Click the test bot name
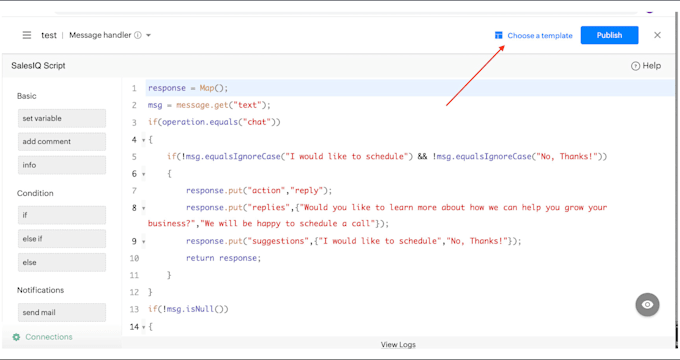680x360 pixels. point(49,36)
